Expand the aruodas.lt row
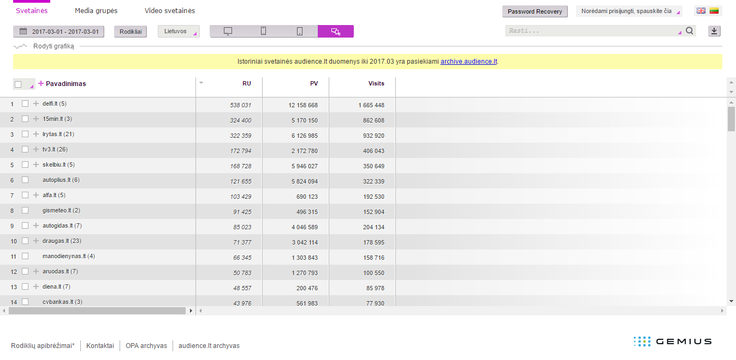 coord(36,271)
